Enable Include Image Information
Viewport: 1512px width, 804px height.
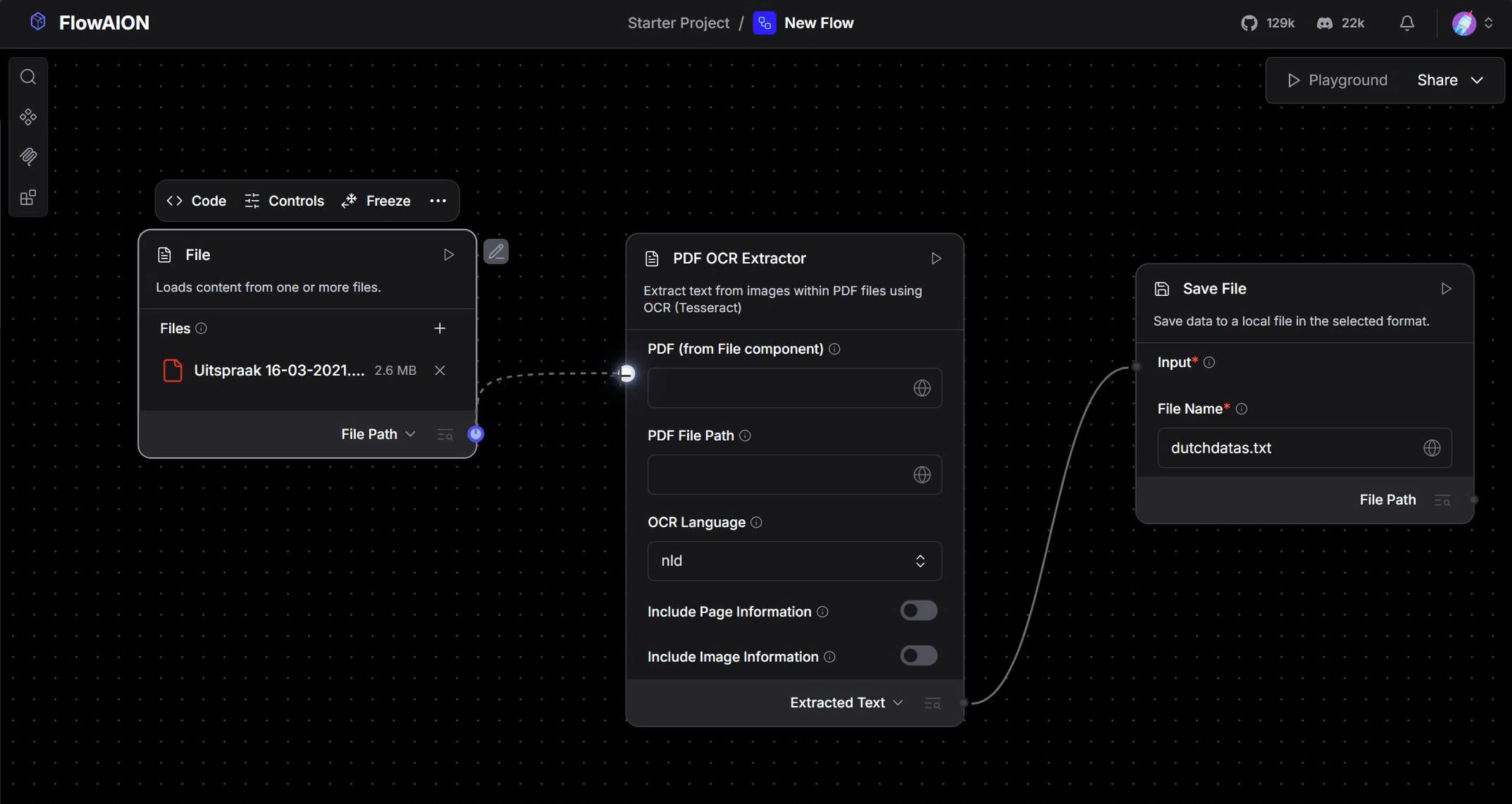click(x=918, y=655)
